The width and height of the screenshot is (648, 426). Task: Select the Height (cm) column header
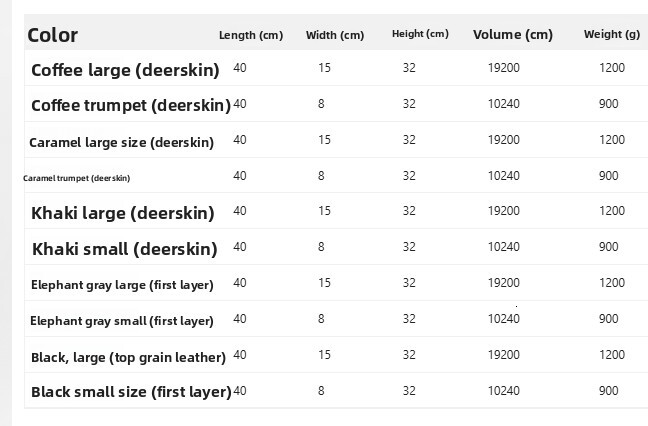point(420,34)
